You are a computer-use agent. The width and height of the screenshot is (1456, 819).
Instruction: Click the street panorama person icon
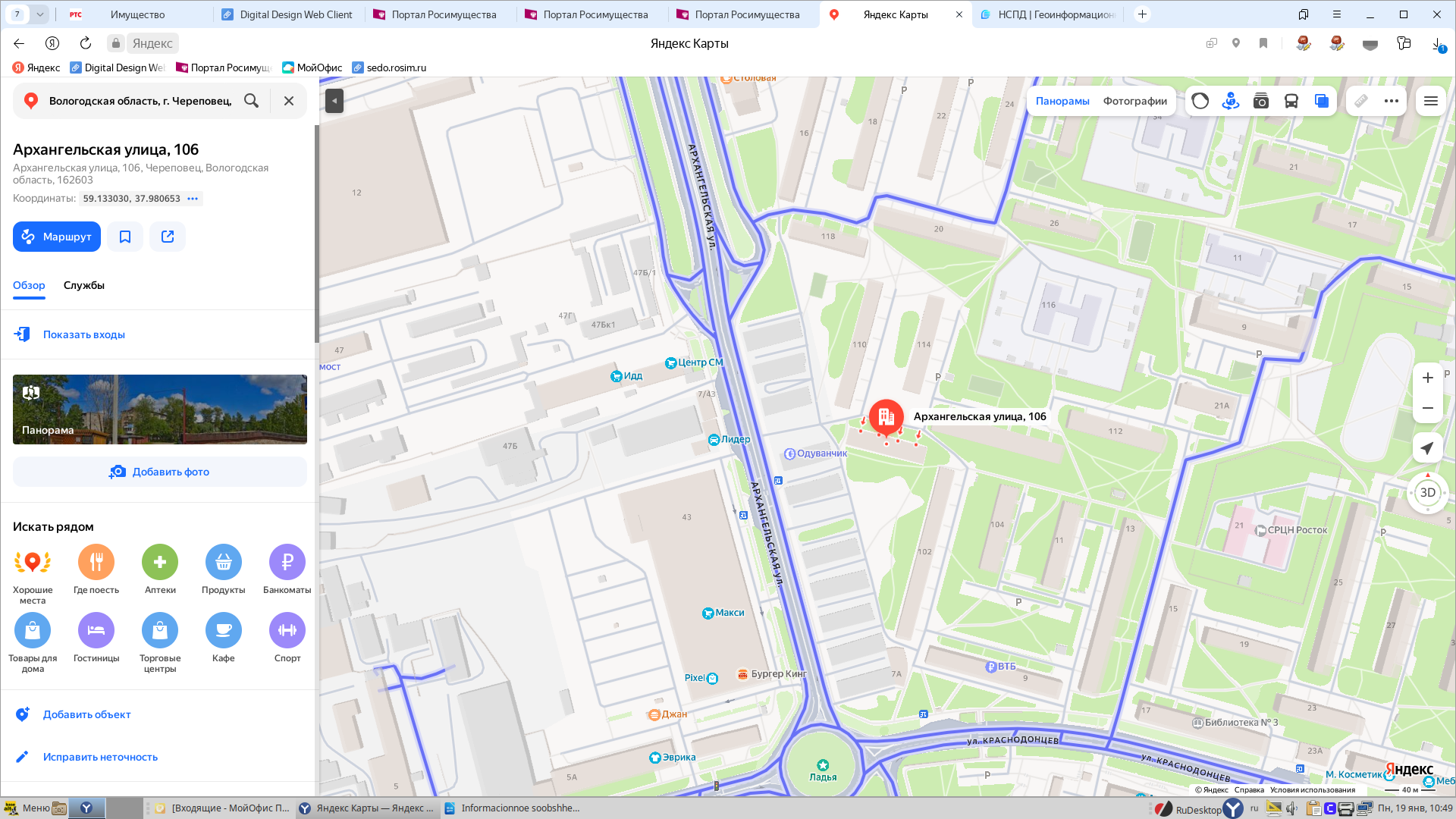click(x=1230, y=101)
